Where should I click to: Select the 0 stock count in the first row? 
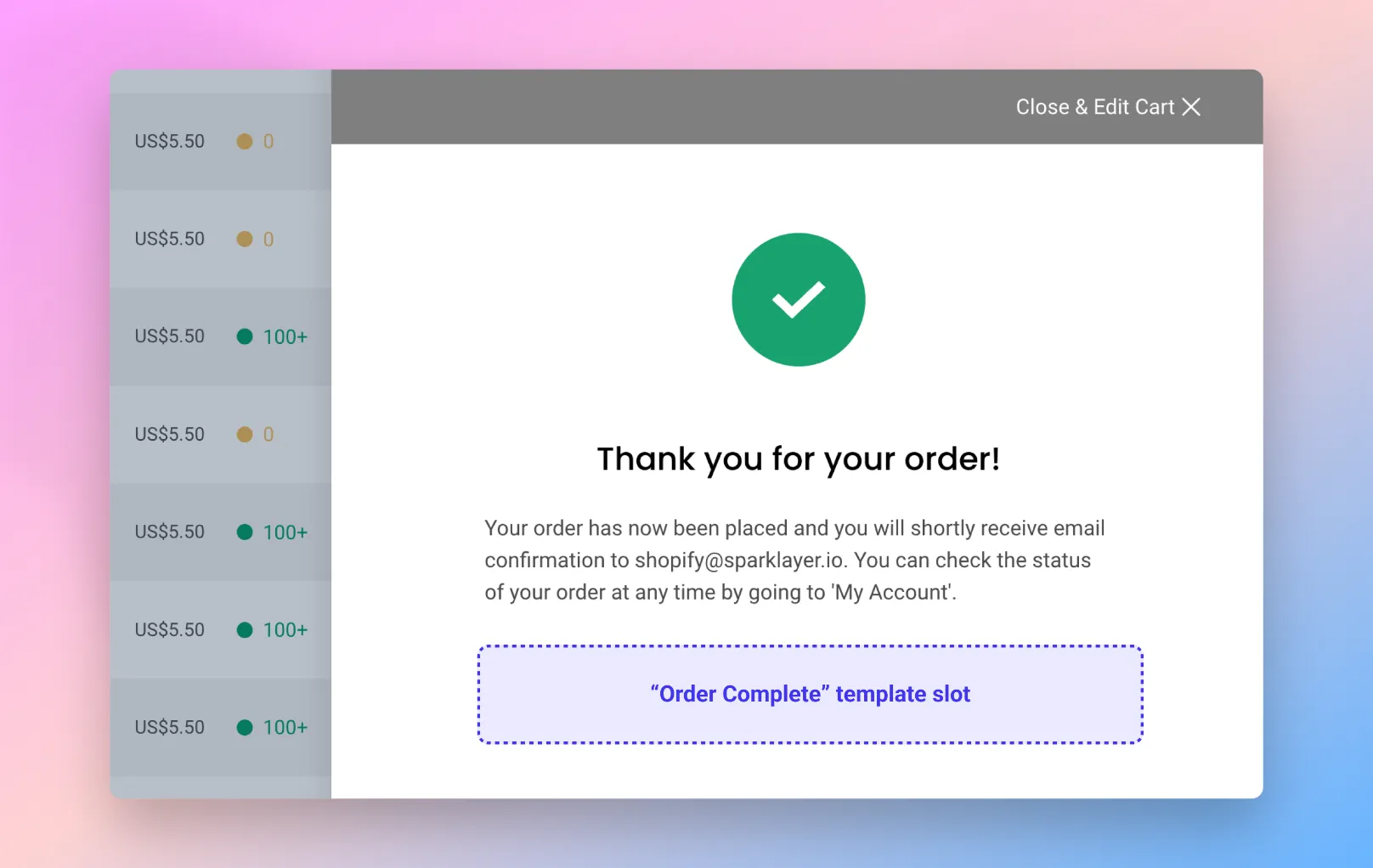point(268,142)
